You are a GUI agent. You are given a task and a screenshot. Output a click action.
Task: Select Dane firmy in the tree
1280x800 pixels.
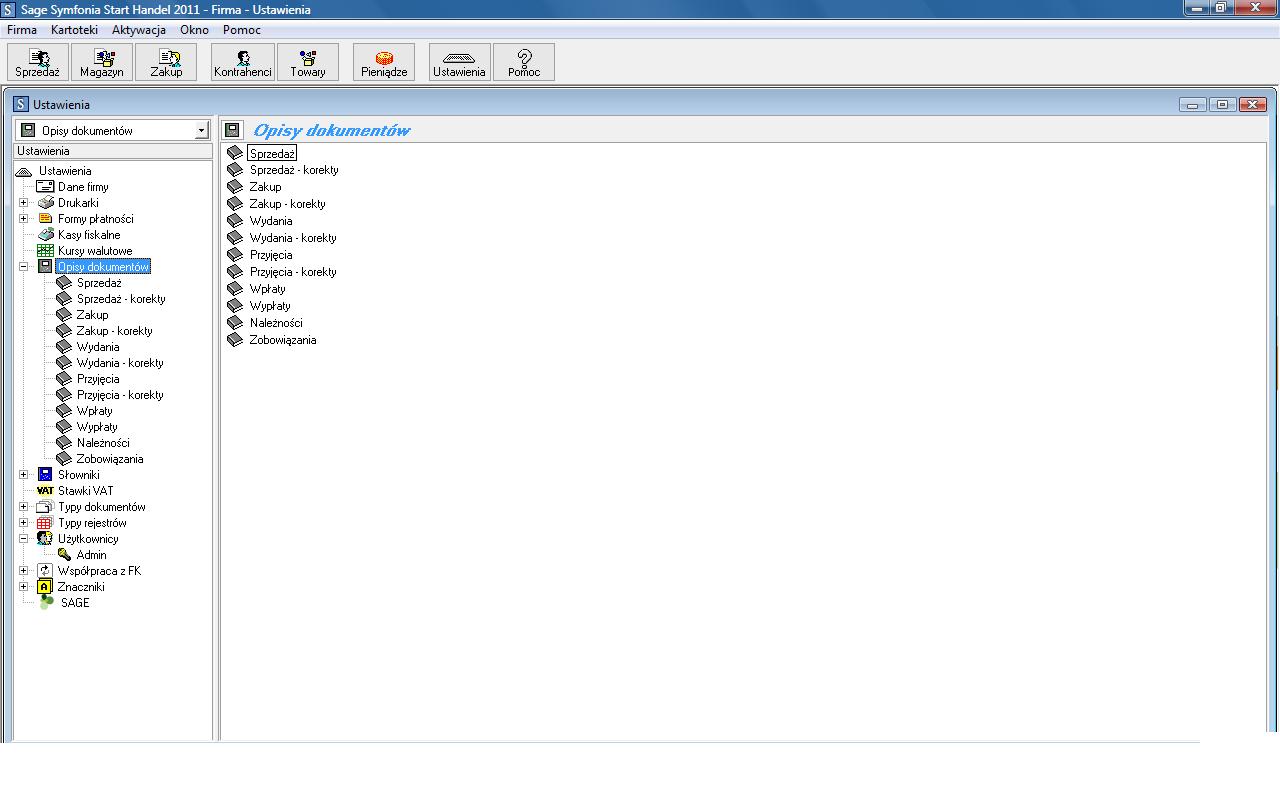(83, 187)
